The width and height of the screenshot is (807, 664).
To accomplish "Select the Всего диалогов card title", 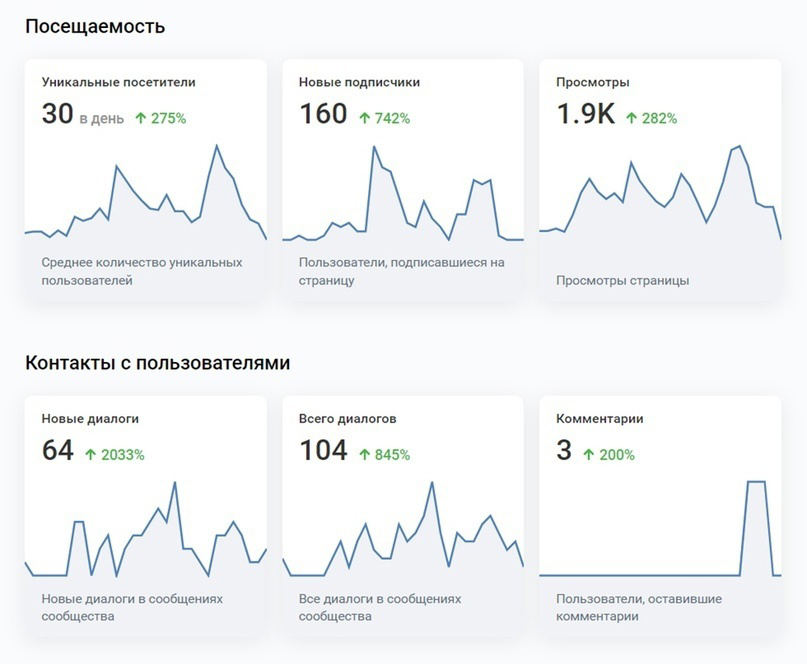I will 347,418.
